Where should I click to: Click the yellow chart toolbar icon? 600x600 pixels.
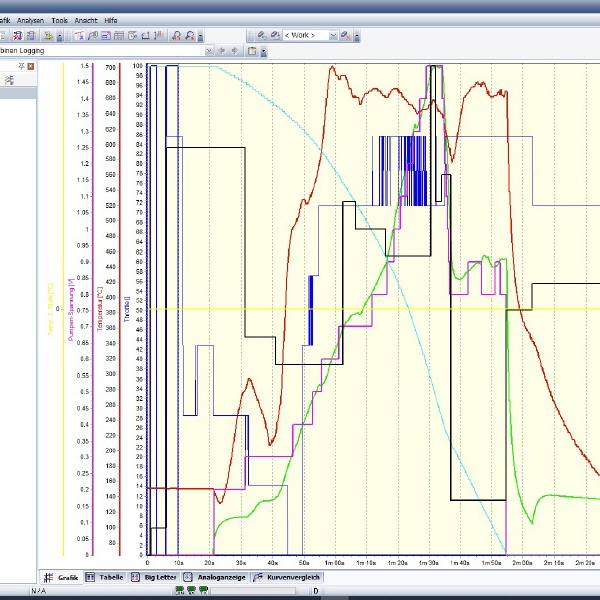click(x=48, y=36)
